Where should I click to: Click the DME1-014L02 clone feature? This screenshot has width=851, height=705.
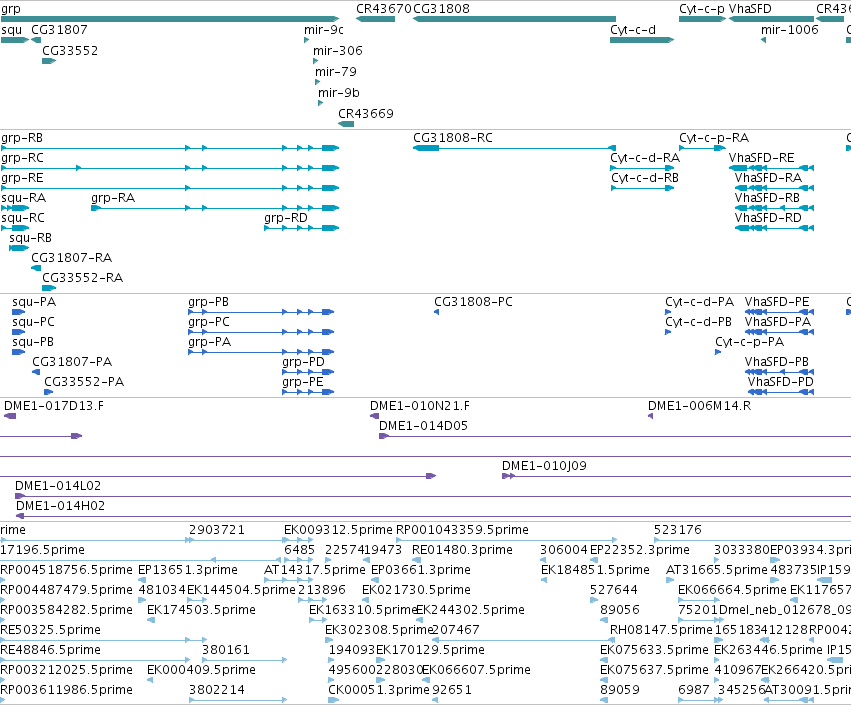click(x=433, y=497)
